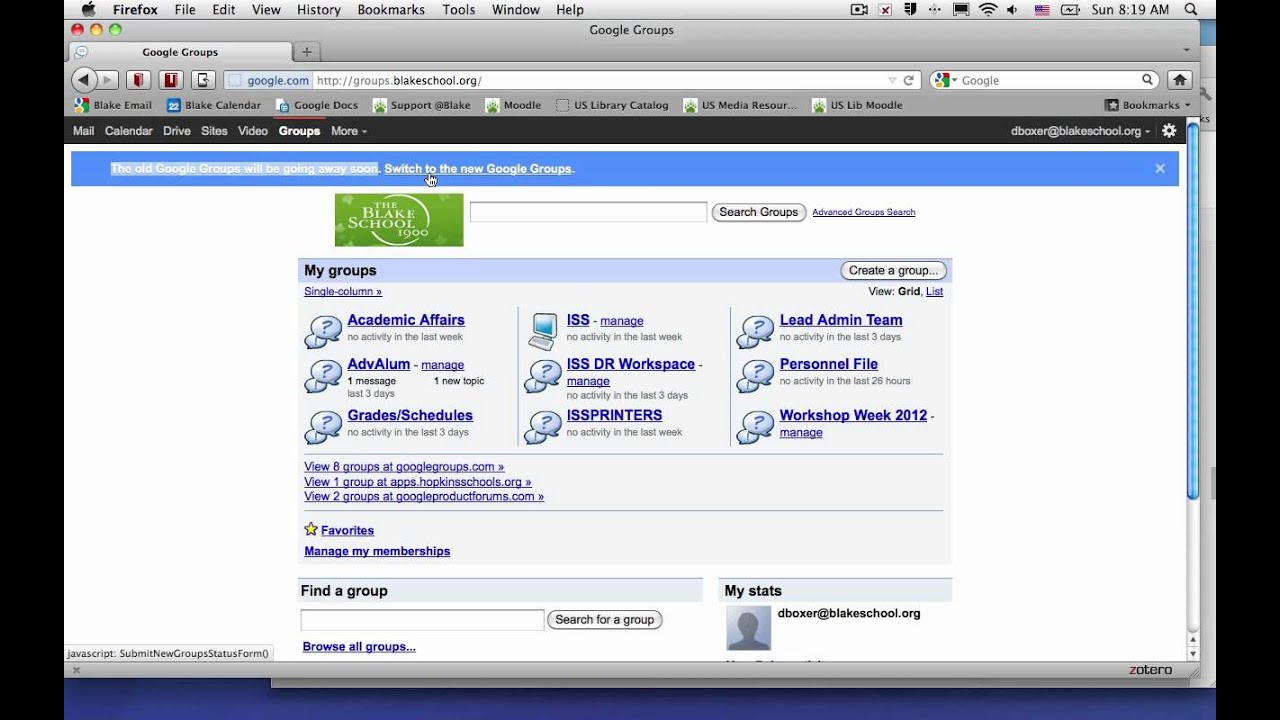Click the Favorites star icon
The image size is (1280, 720).
311,529
